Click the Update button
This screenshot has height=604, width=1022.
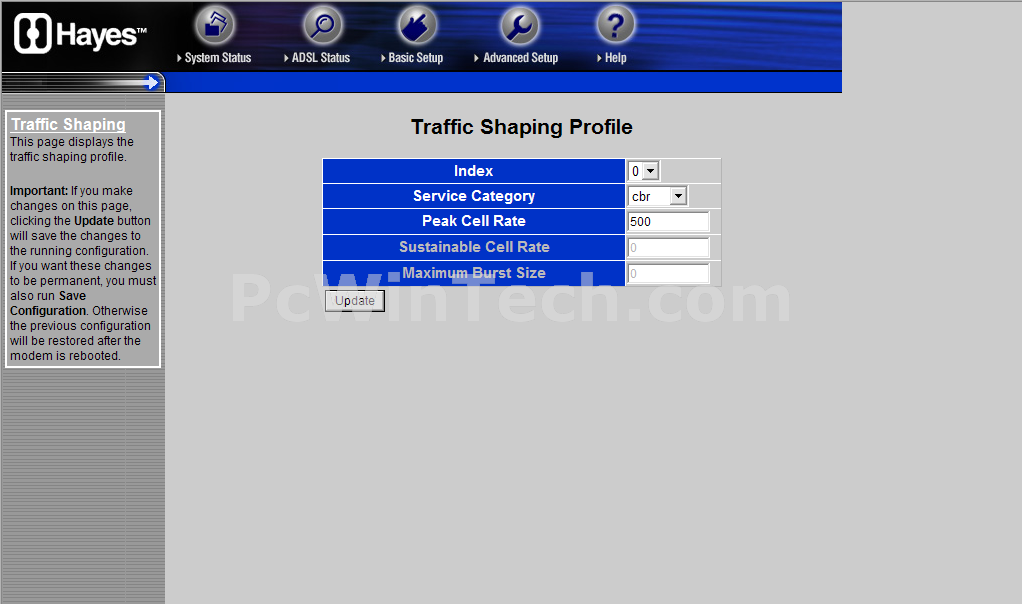(355, 301)
